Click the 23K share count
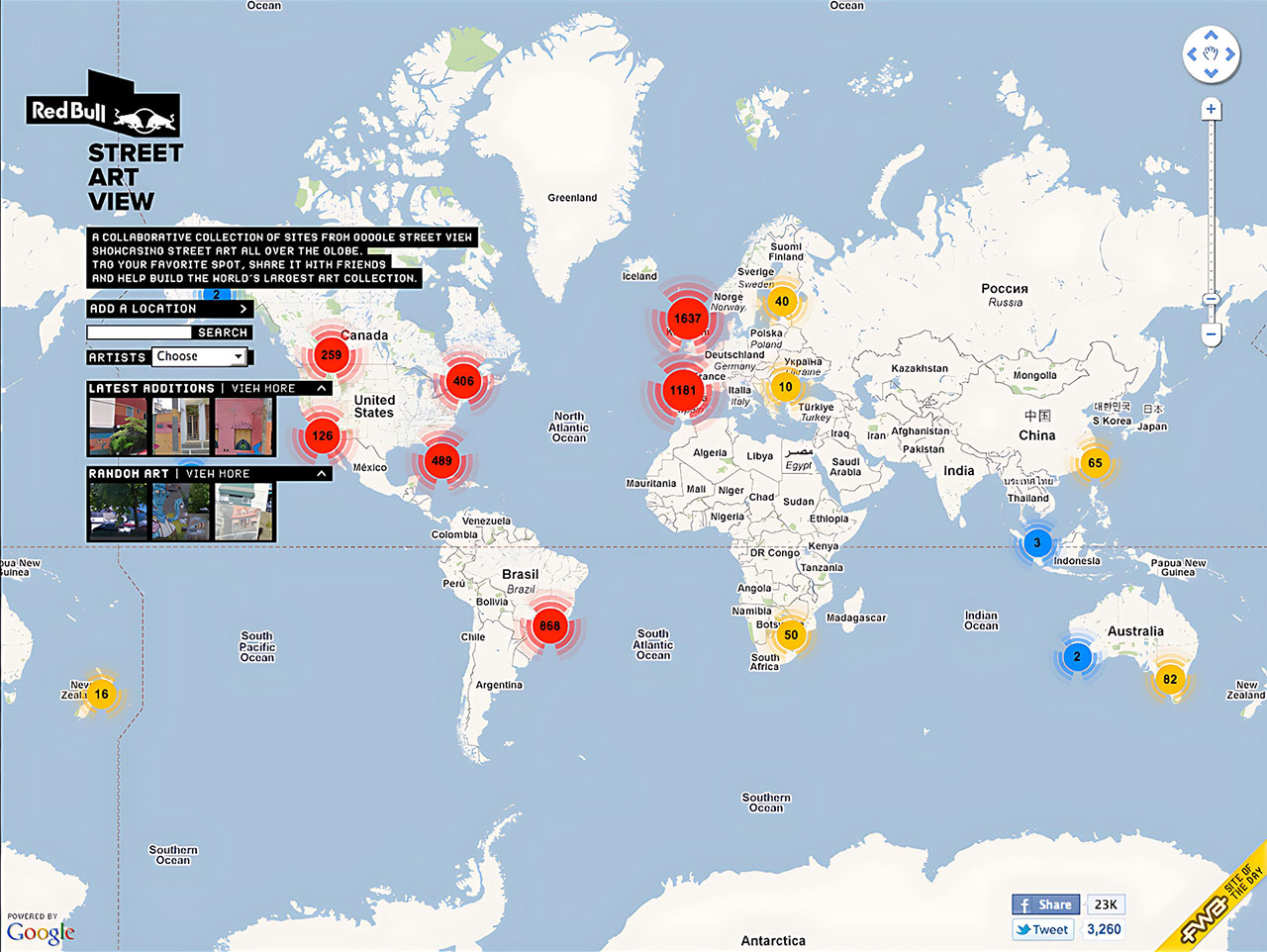Image resolution: width=1267 pixels, height=952 pixels. coord(1106,904)
